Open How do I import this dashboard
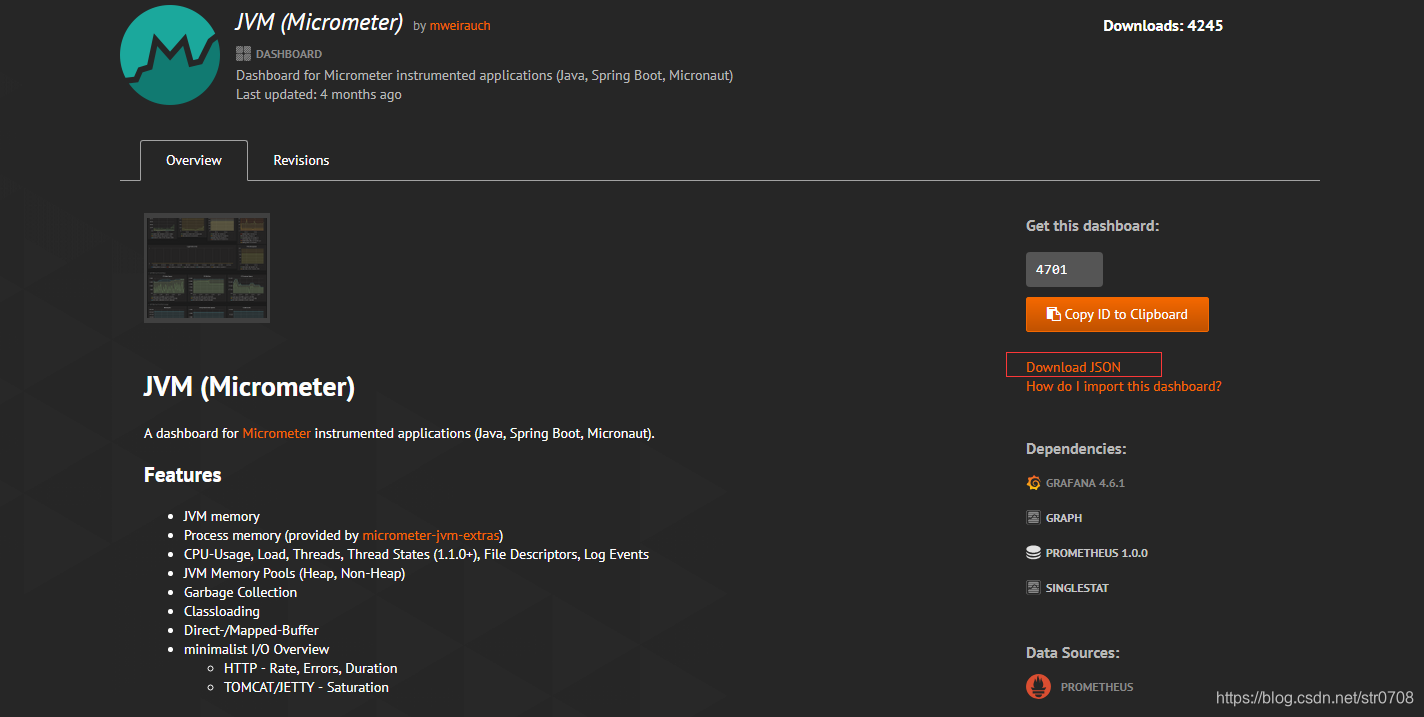1424x717 pixels. click(1123, 386)
